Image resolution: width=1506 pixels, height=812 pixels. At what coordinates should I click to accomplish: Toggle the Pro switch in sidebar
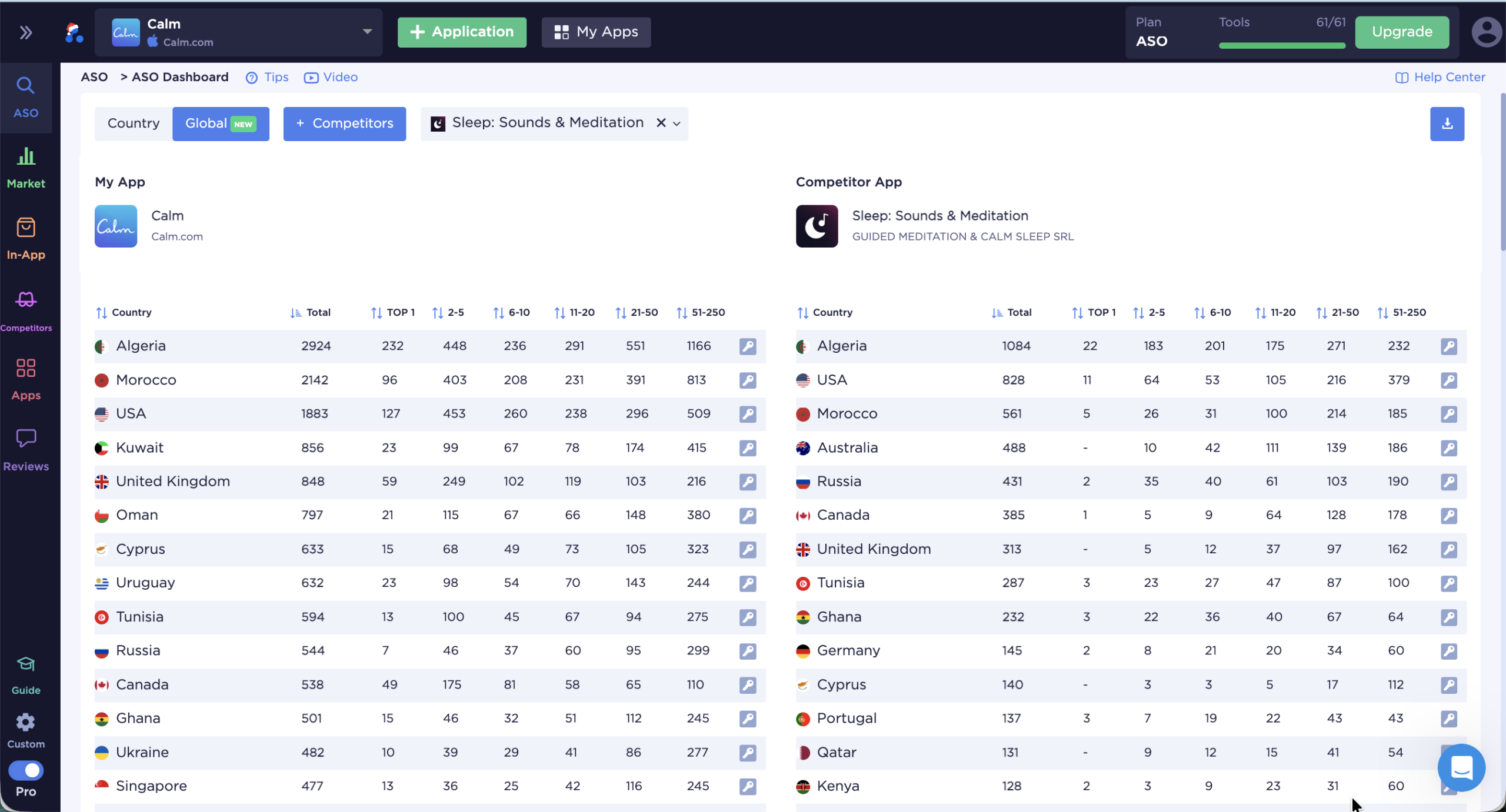(26, 770)
